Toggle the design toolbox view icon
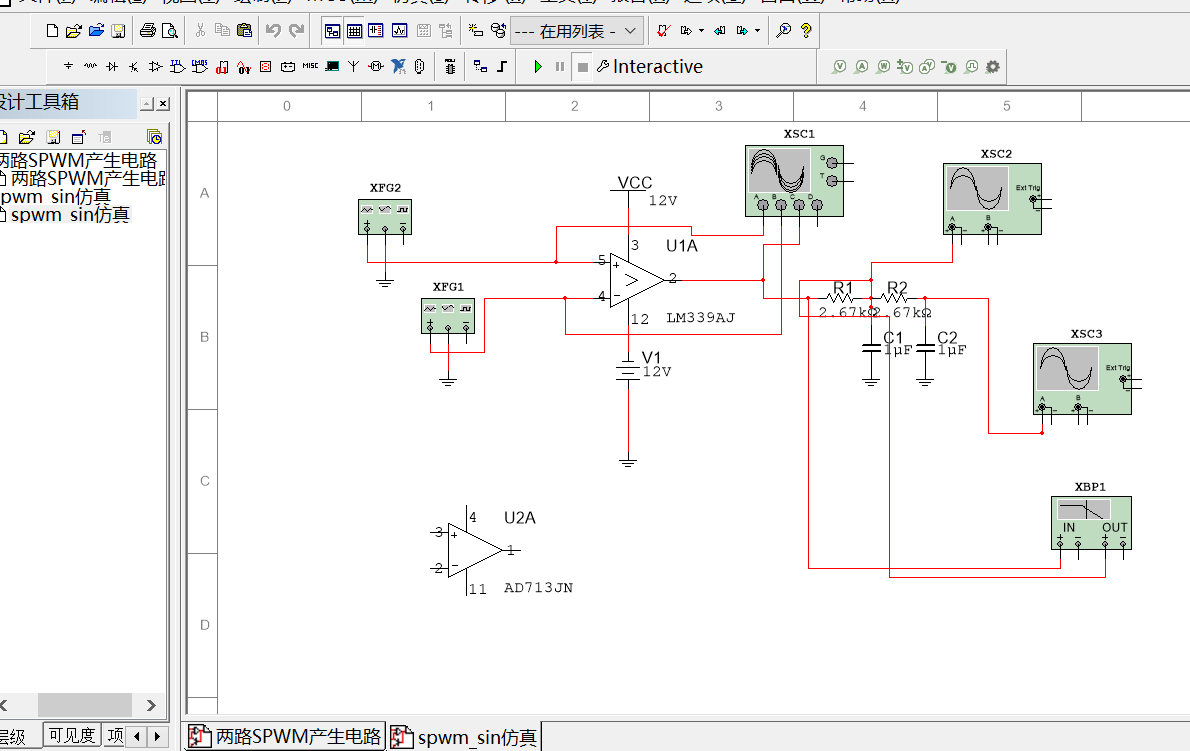The image size is (1190, 751). pyautogui.click(x=332, y=31)
